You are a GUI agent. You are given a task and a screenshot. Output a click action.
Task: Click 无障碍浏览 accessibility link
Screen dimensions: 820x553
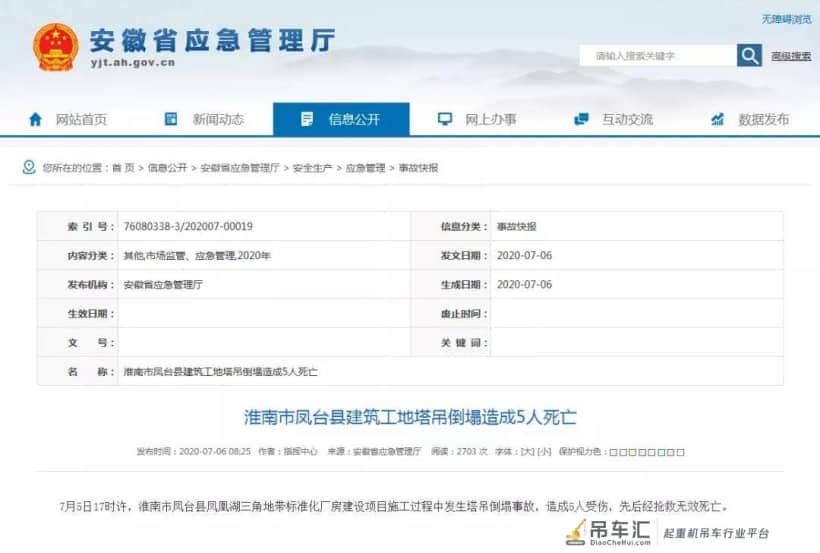point(787,19)
